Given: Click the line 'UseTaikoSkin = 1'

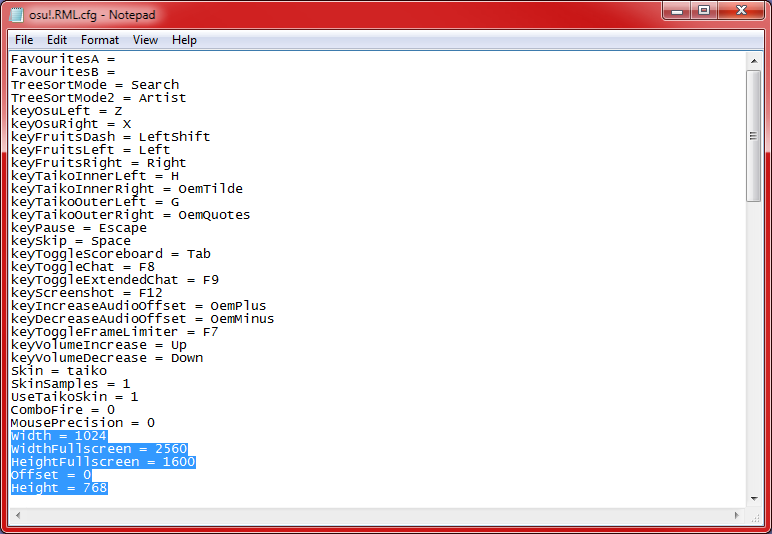Looking at the screenshot, I should click(75, 397).
